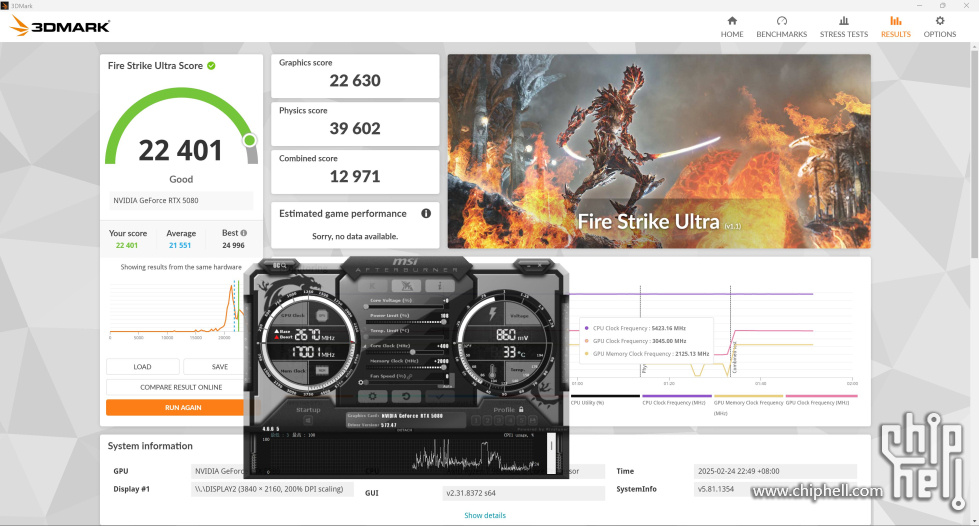
Task: Click the LOAD button
Action: click(x=142, y=367)
